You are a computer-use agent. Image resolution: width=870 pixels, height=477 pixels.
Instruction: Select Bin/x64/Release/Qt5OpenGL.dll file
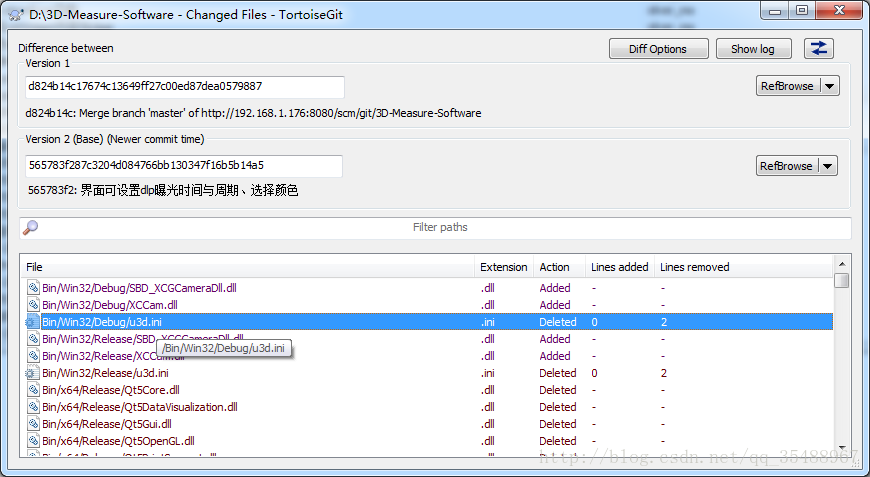click(119, 441)
